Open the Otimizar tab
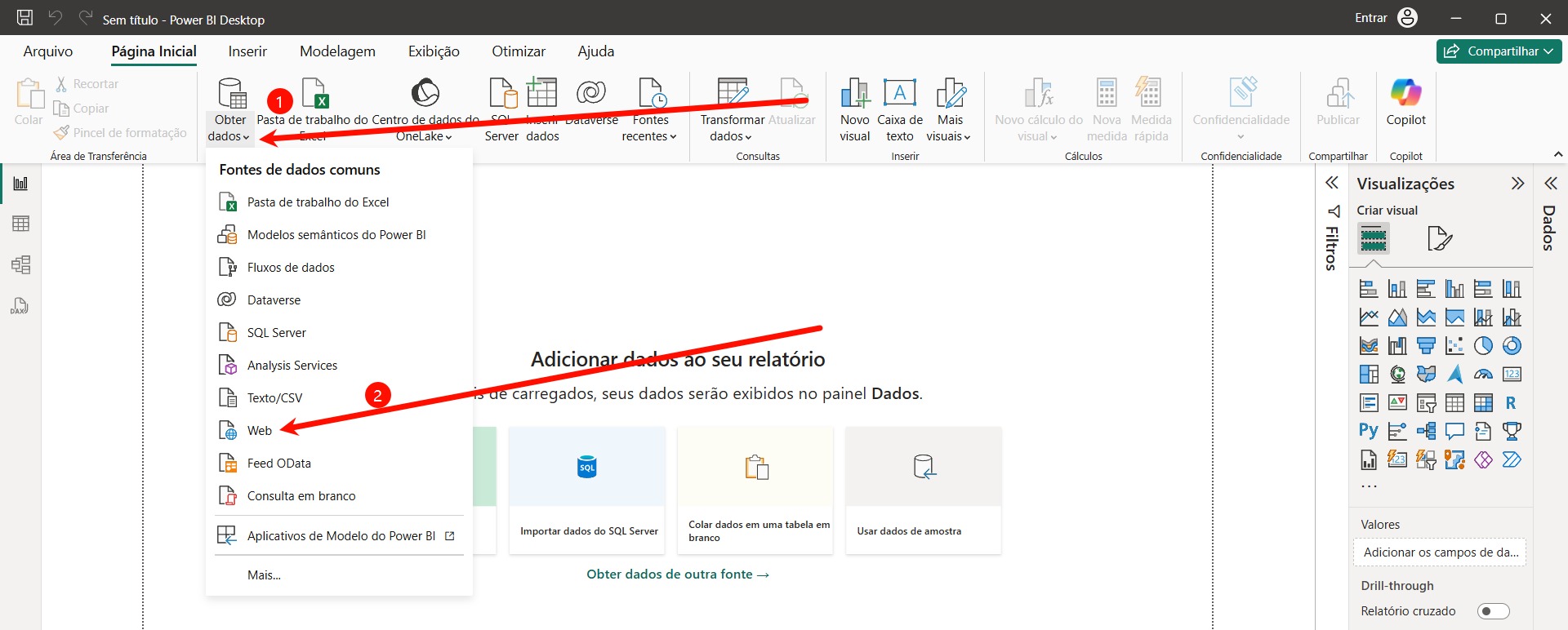 519,51
